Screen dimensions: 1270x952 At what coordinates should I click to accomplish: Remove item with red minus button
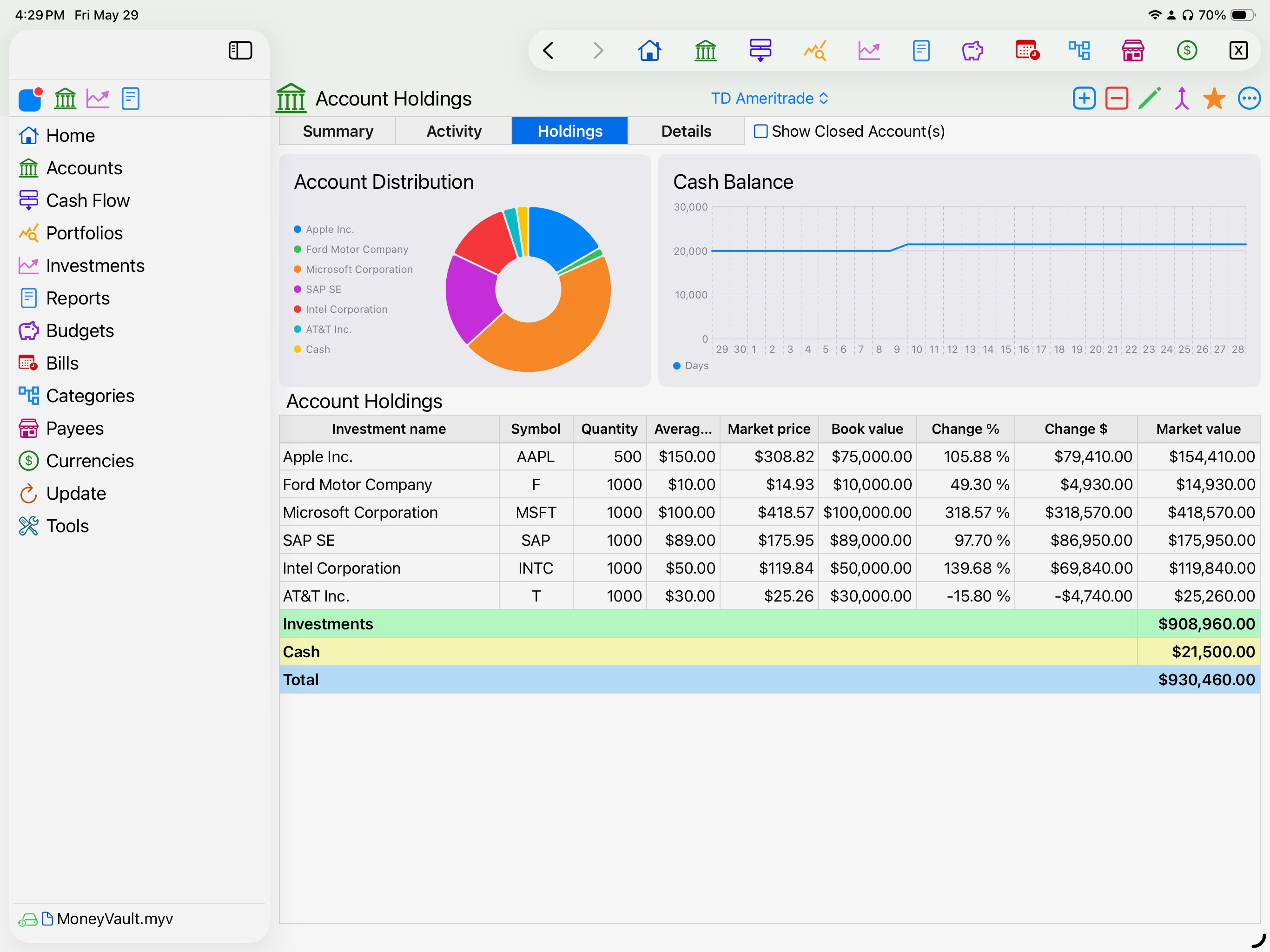(x=1117, y=98)
